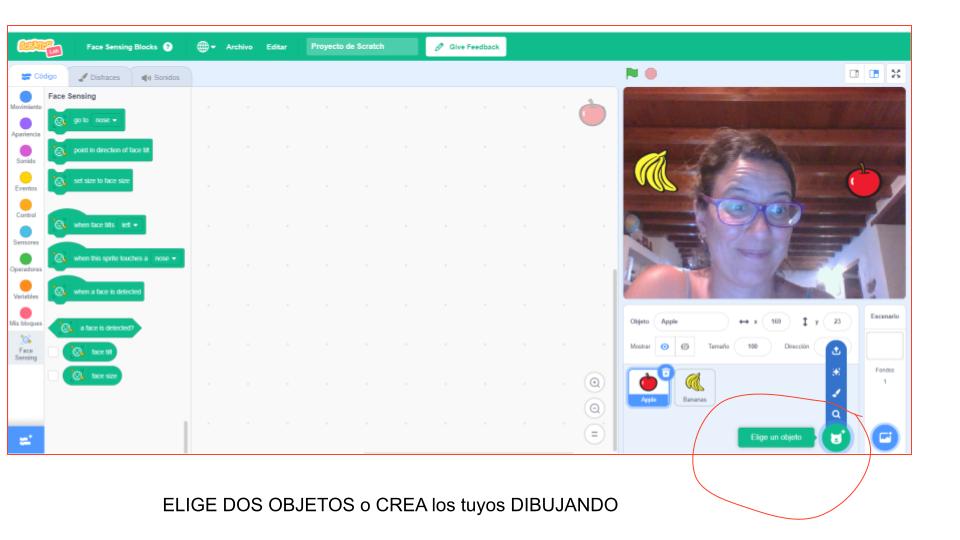The width and height of the screenshot is (960, 540).
Task: Open the language globe dropdown
Action: [x=206, y=47]
